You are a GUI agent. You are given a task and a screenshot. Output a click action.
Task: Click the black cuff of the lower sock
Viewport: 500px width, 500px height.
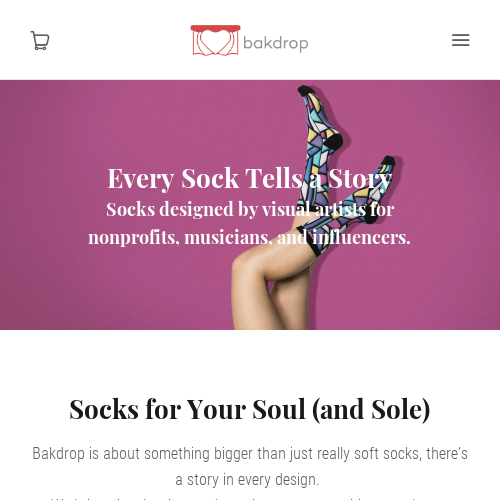click(x=308, y=242)
